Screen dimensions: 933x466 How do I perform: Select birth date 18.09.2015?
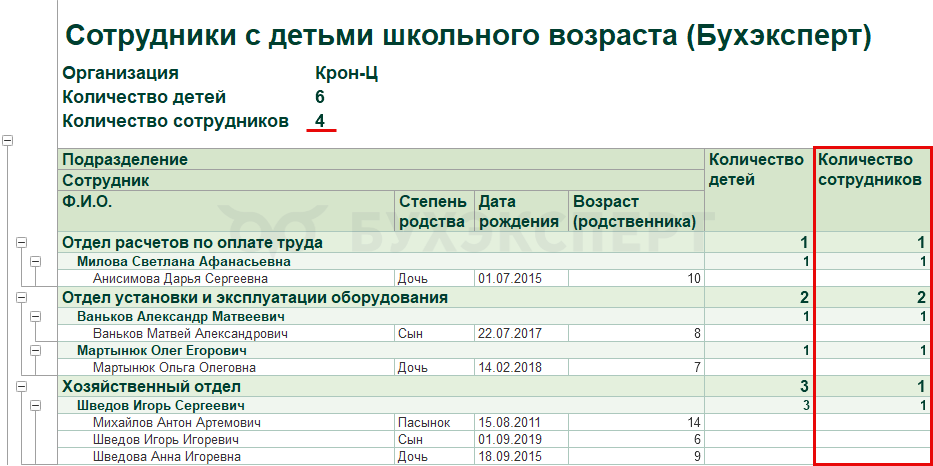pyautogui.click(x=521, y=456)
